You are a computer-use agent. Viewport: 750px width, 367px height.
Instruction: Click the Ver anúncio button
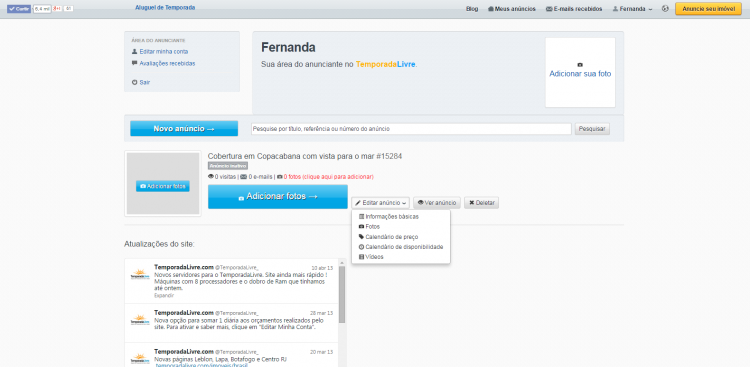pyautogui.click(x=437, y=203)
